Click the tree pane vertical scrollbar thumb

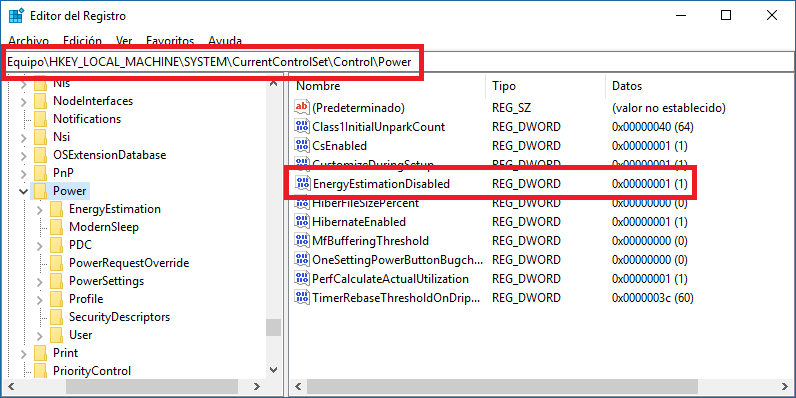(273, 327)
